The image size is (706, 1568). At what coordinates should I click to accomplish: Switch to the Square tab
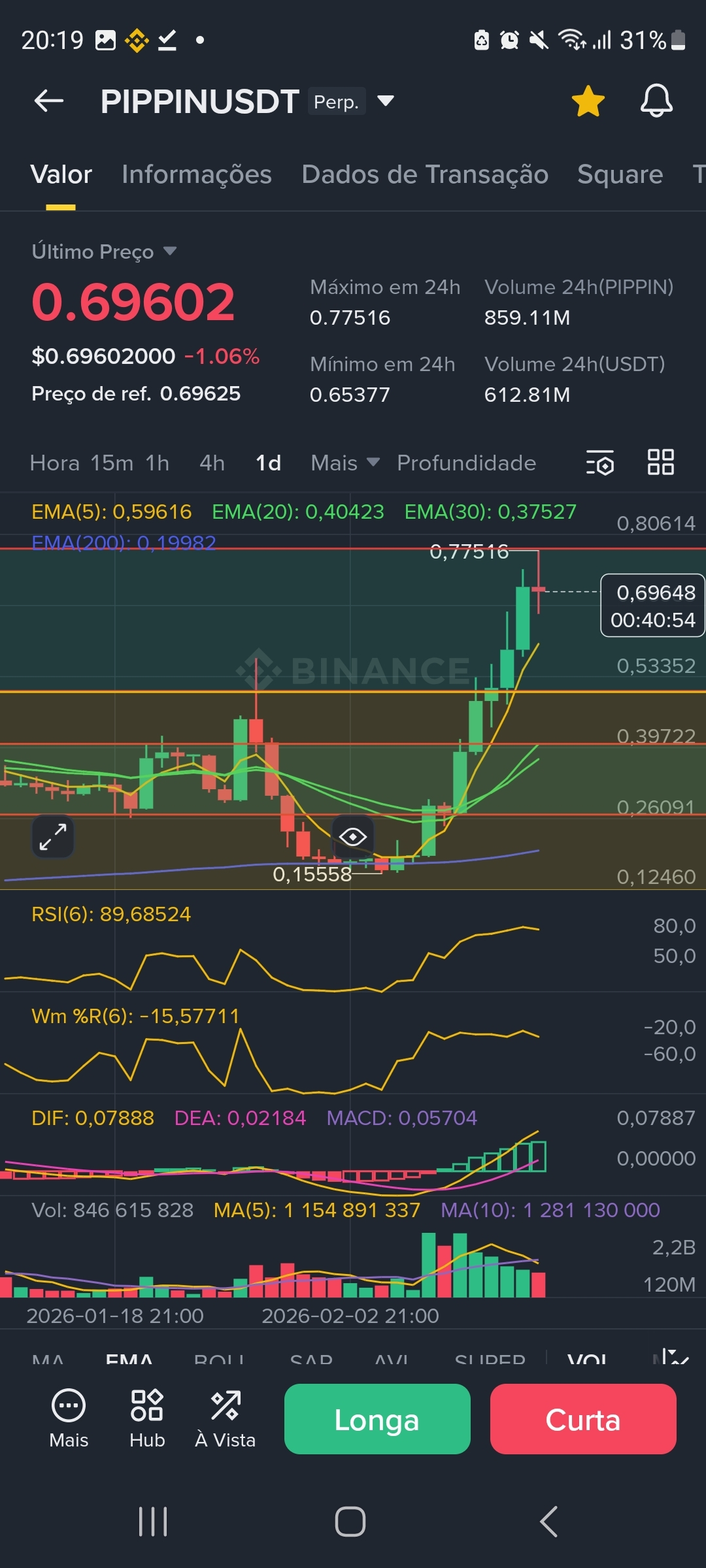tap(620, 174)
